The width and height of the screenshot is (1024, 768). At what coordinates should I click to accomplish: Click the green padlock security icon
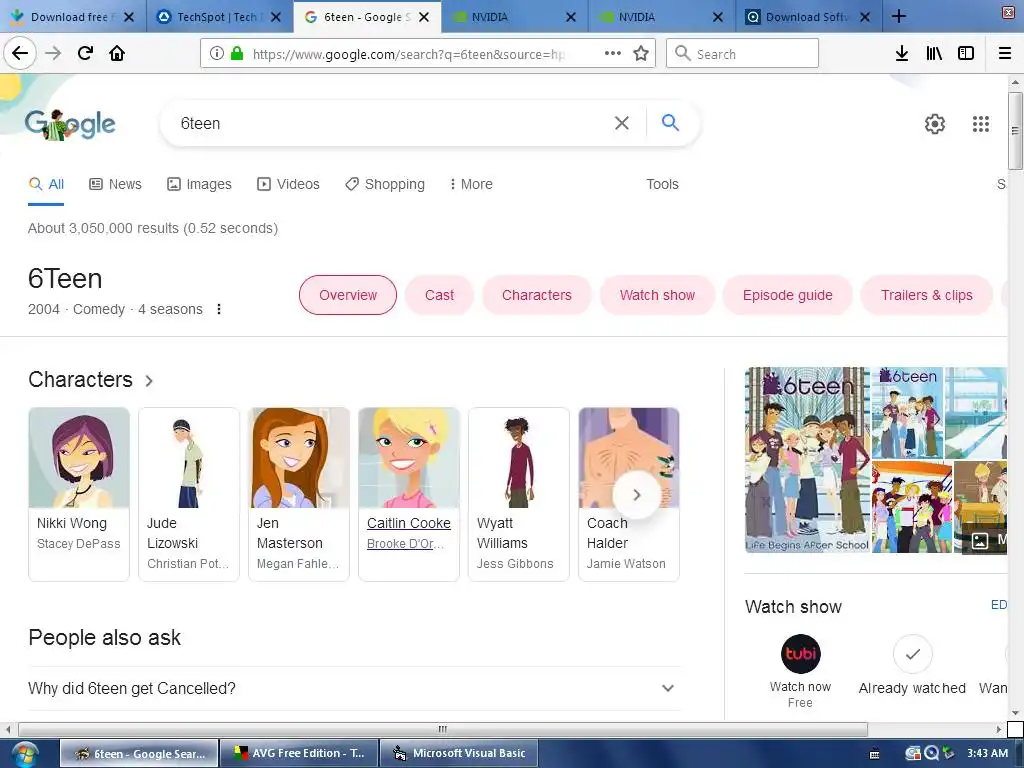[x=237, y=54]
